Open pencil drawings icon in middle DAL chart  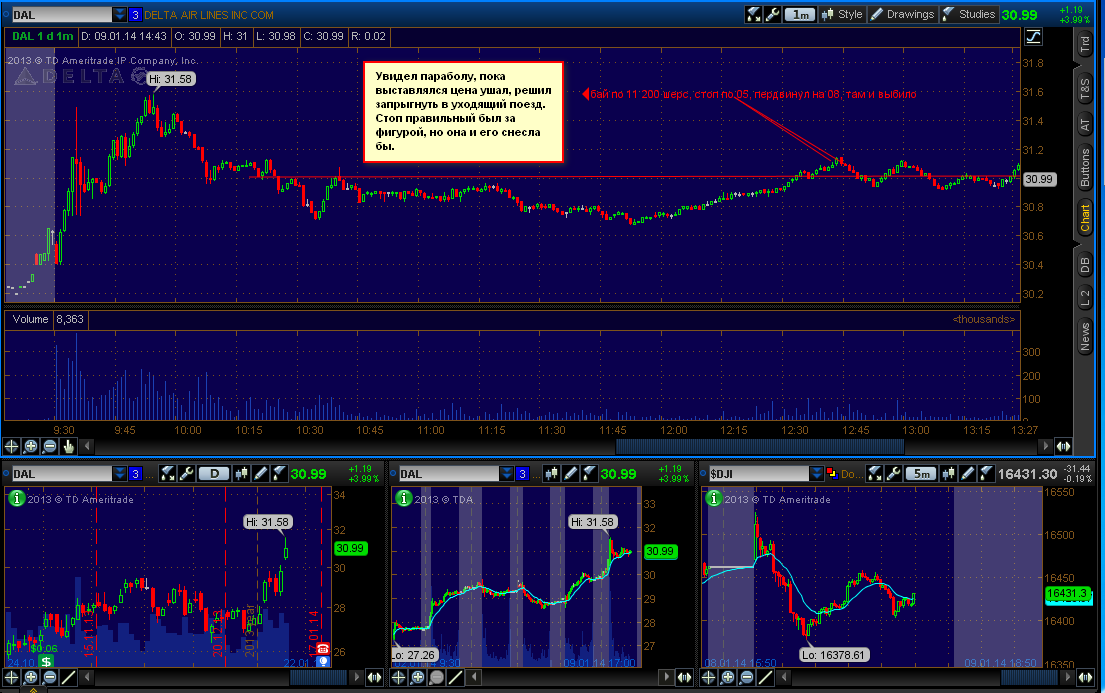[570, 474]
